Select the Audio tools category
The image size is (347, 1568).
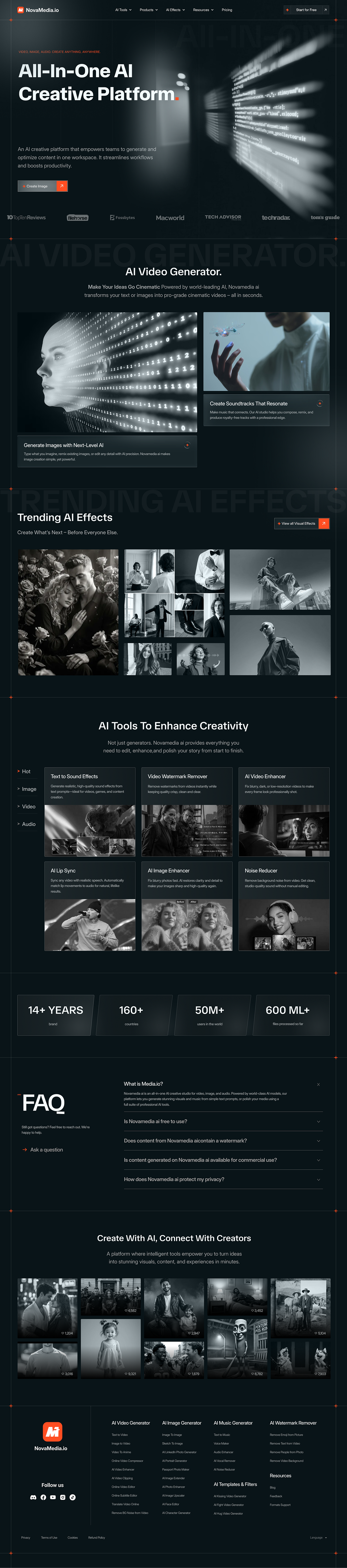click(27, 824)
